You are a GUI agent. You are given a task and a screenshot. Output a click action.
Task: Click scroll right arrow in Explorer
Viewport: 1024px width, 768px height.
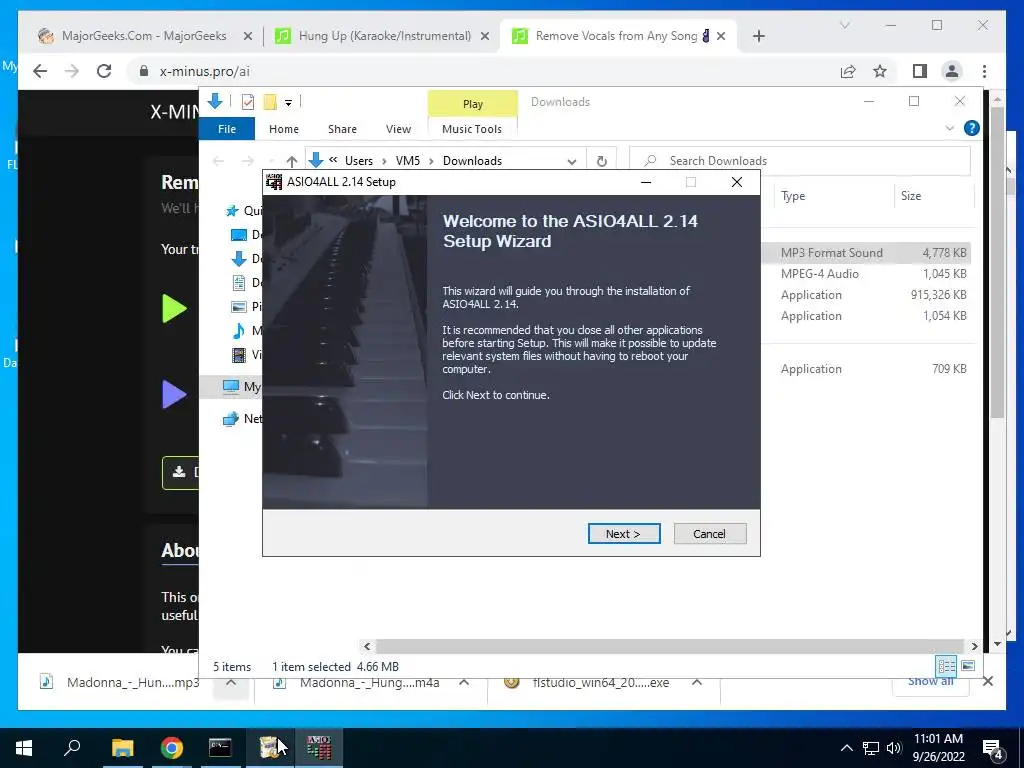pos(974,646)
